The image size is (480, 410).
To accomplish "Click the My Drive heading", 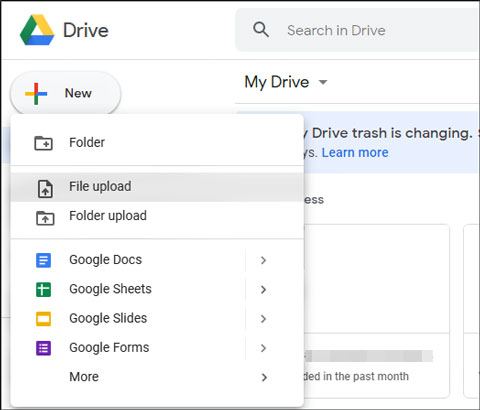I will click(277, 82).
